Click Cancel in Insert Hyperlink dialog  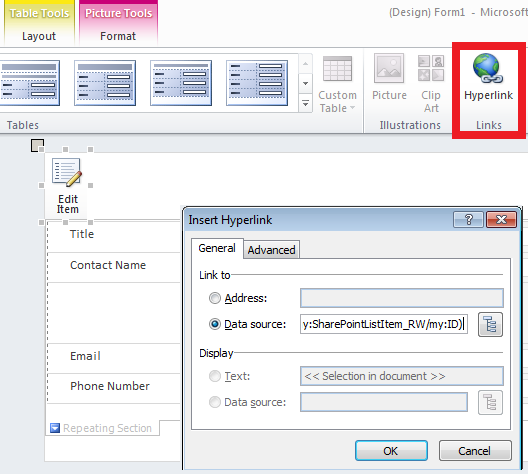475,451
